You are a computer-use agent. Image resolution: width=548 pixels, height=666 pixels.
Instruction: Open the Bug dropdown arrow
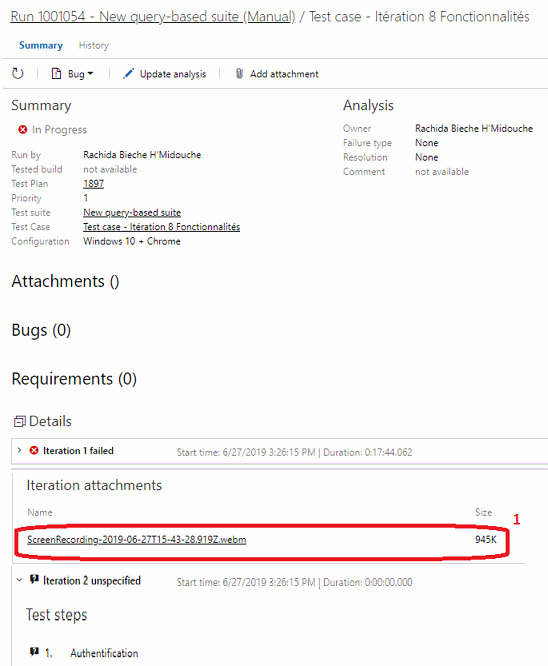click(90, 73)
